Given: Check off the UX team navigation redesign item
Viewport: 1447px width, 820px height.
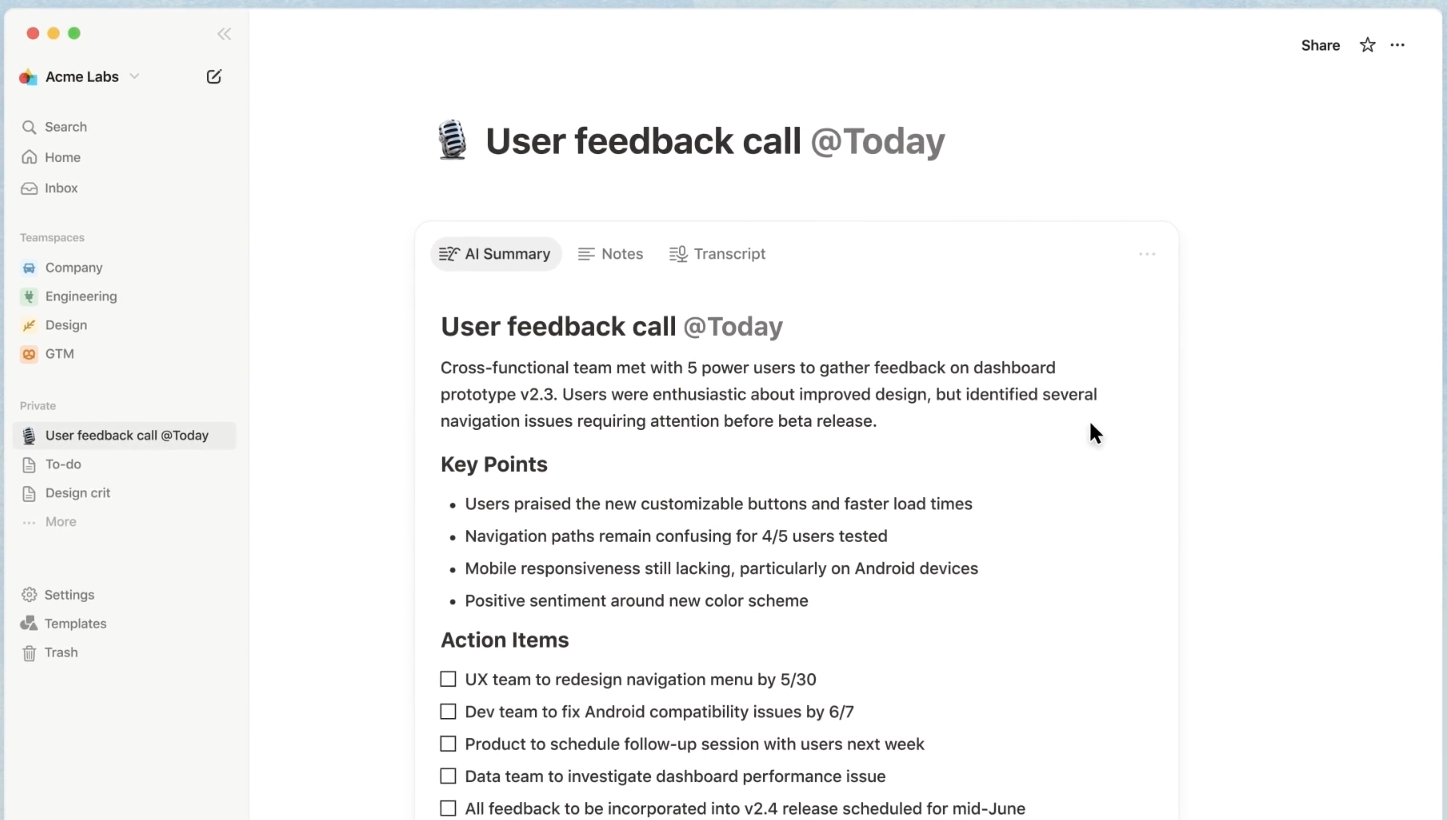Looking at the screenshot, I should [448, 679].
